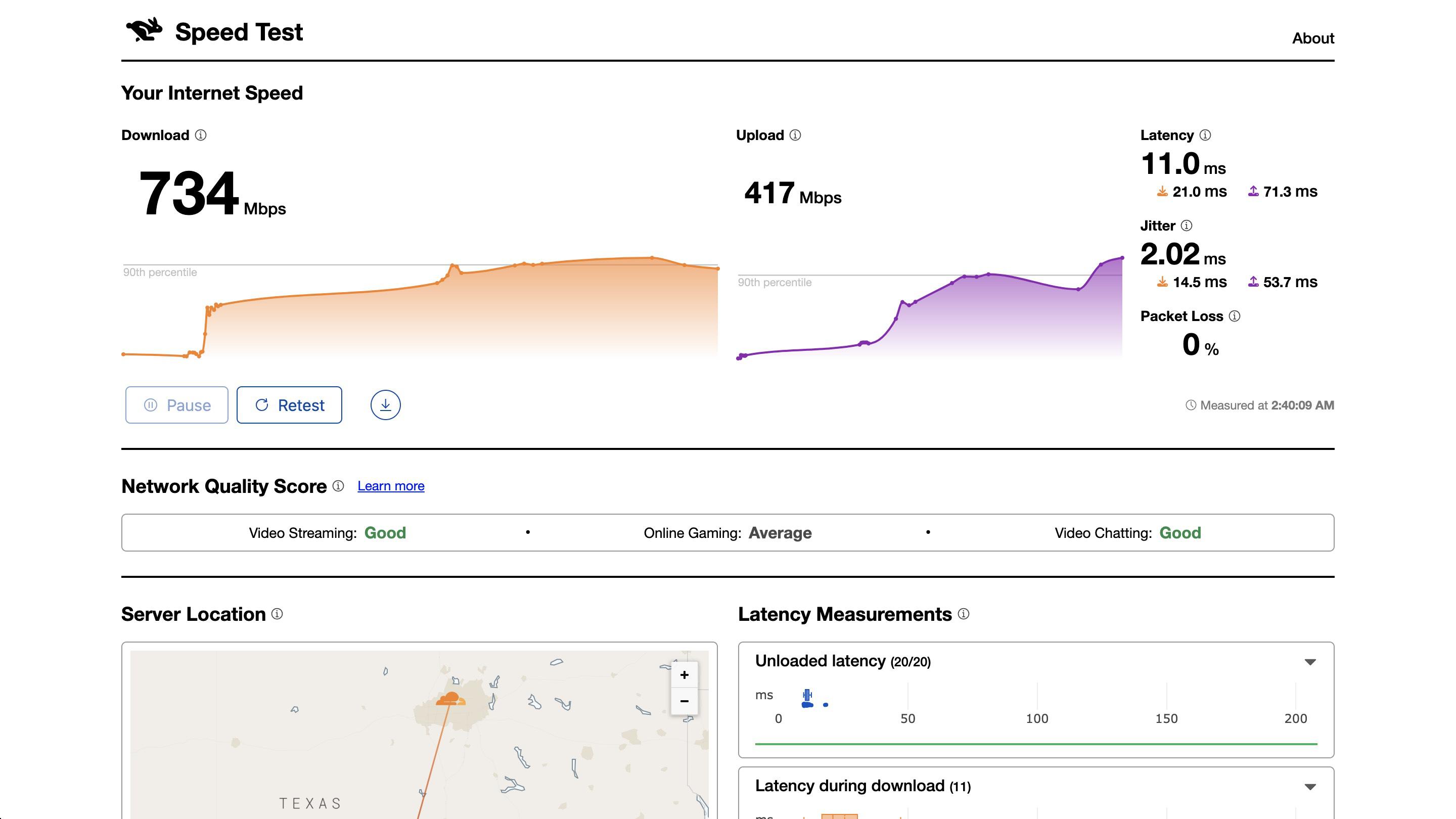This screenshot has height=819, width=1456.
Task: Zoom in on the map
Action: (684, 675)
